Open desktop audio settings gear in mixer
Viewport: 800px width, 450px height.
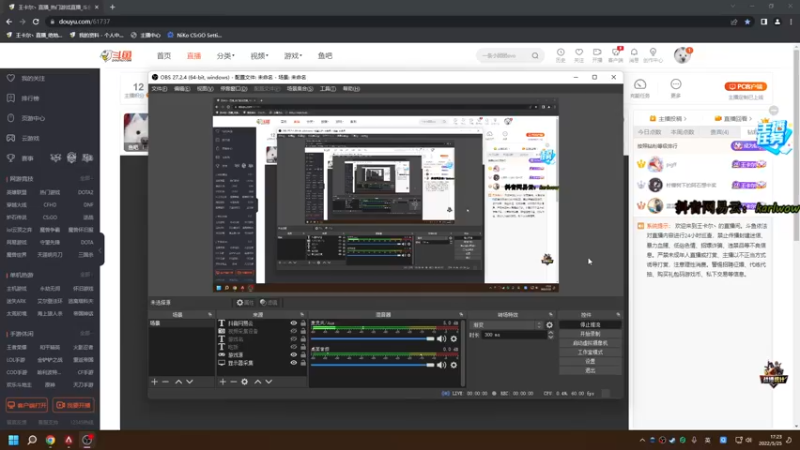tap(454, 365)
